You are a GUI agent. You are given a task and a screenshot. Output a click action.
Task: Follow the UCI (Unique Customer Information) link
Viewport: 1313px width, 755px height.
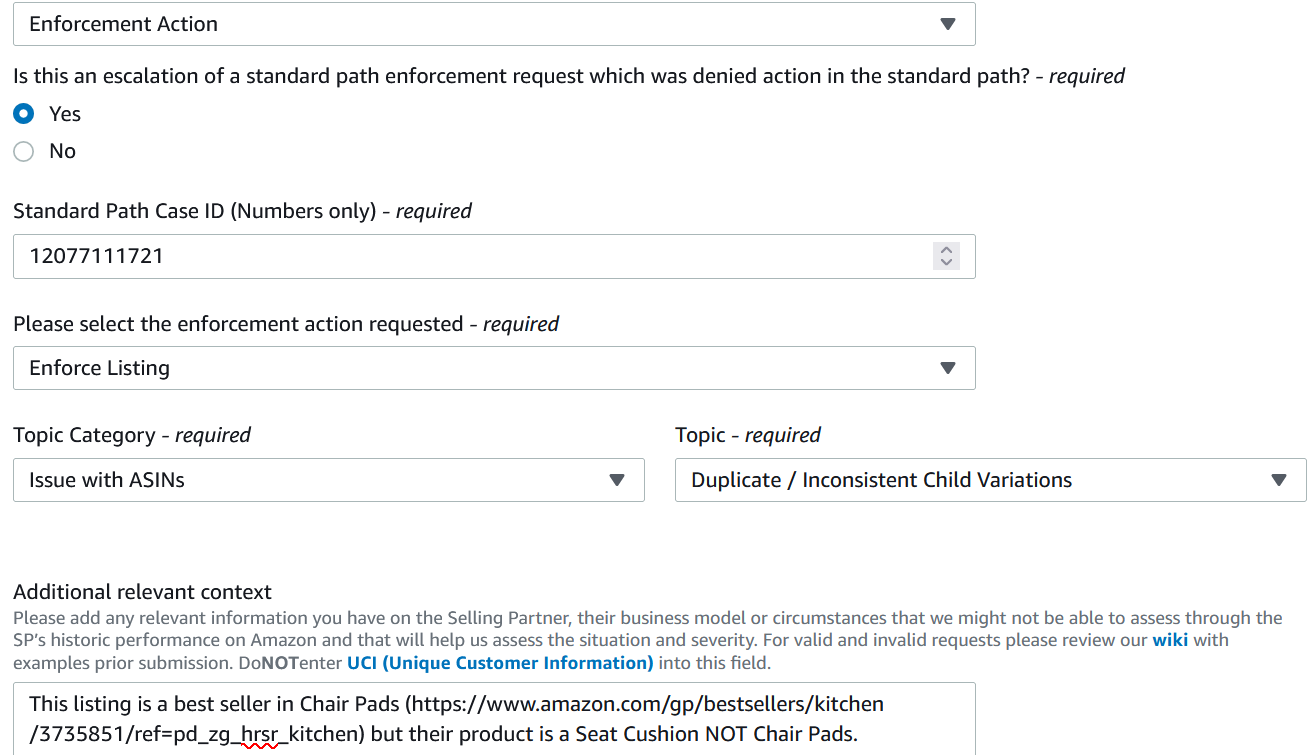click(500, 663)
